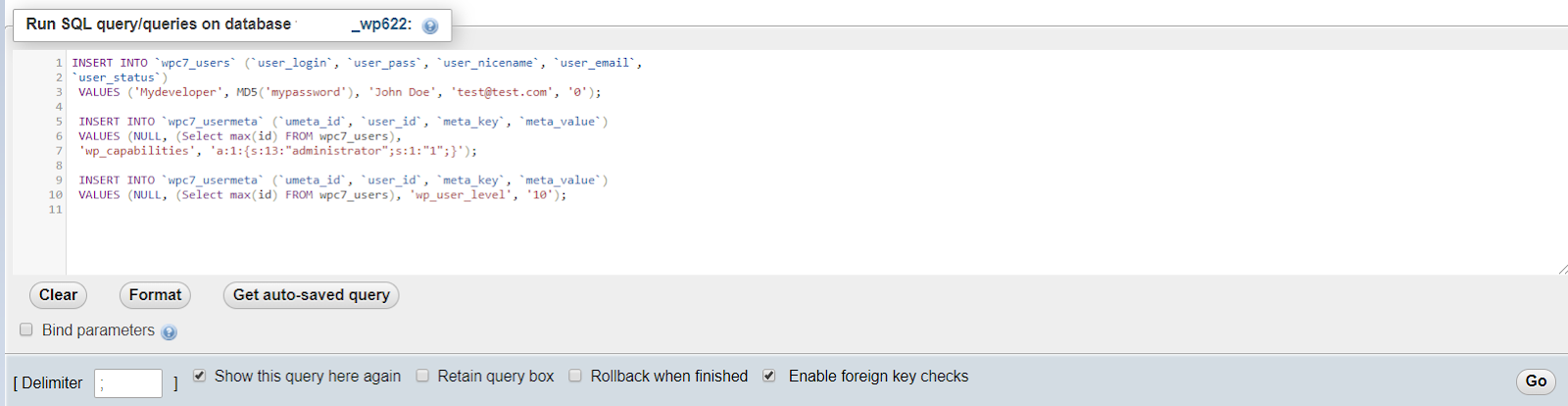Screen dimensions: 1568x406
Task: Click the 'wp_capabilities' administrator line
Action: point(277,151)
